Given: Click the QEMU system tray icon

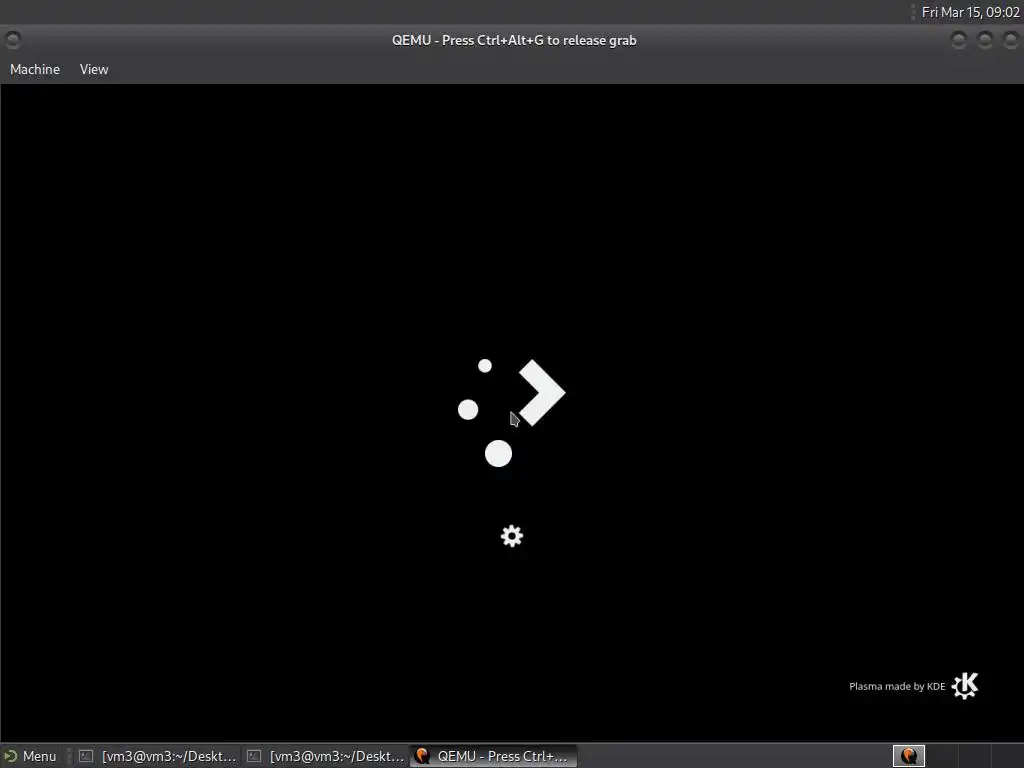Looking at the screenshot, I should tap(908, 756).
